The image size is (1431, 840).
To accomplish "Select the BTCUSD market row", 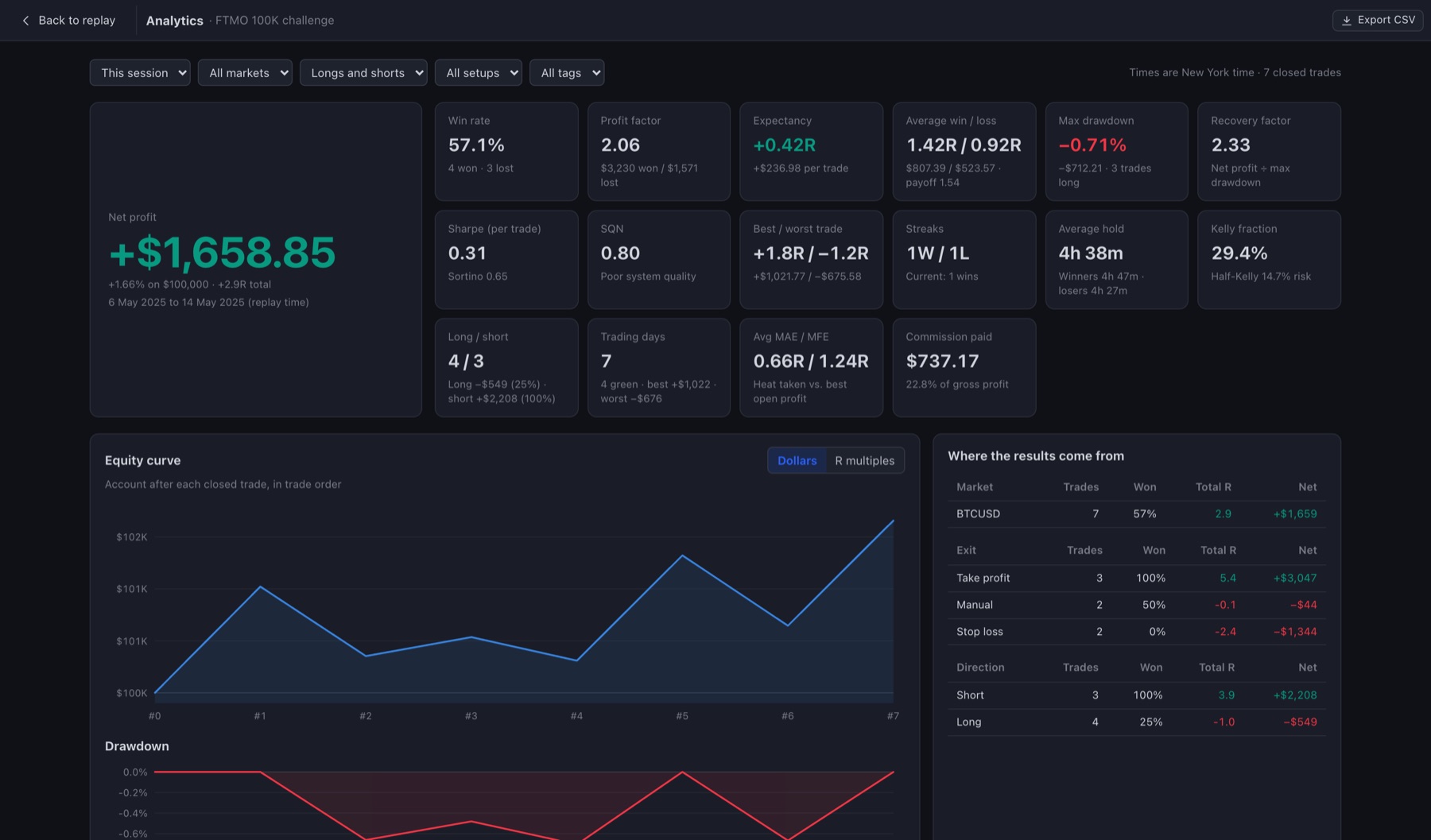I will [1137, 514].
